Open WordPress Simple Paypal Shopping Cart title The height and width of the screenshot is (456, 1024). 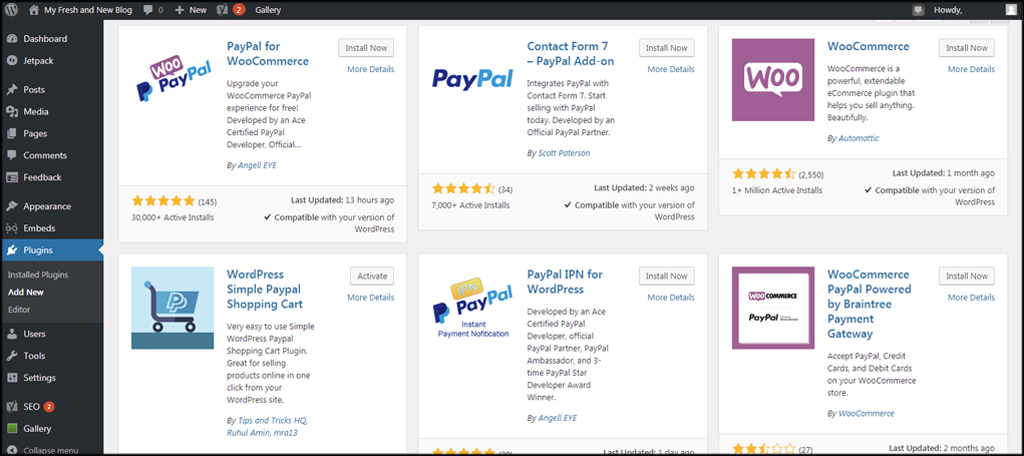[x=264, y=289]
